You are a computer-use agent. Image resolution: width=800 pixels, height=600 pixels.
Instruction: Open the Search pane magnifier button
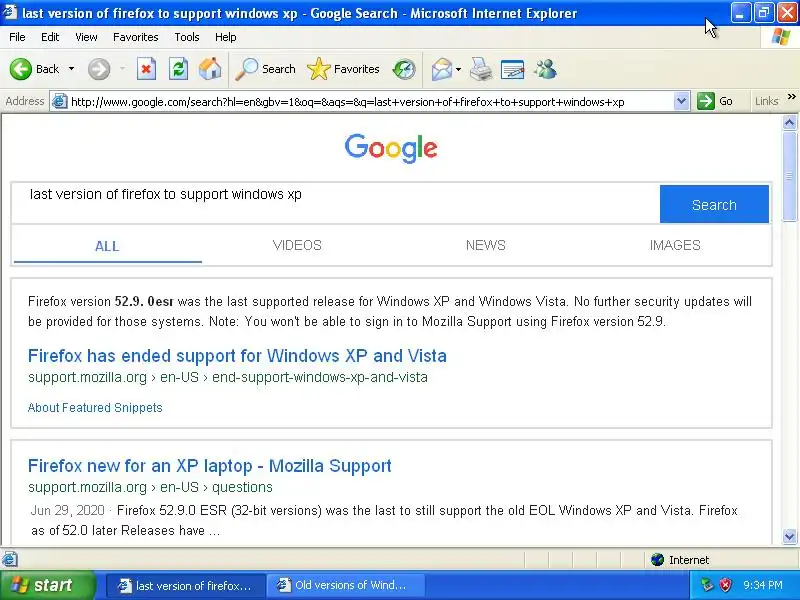(x=265, y=69)
